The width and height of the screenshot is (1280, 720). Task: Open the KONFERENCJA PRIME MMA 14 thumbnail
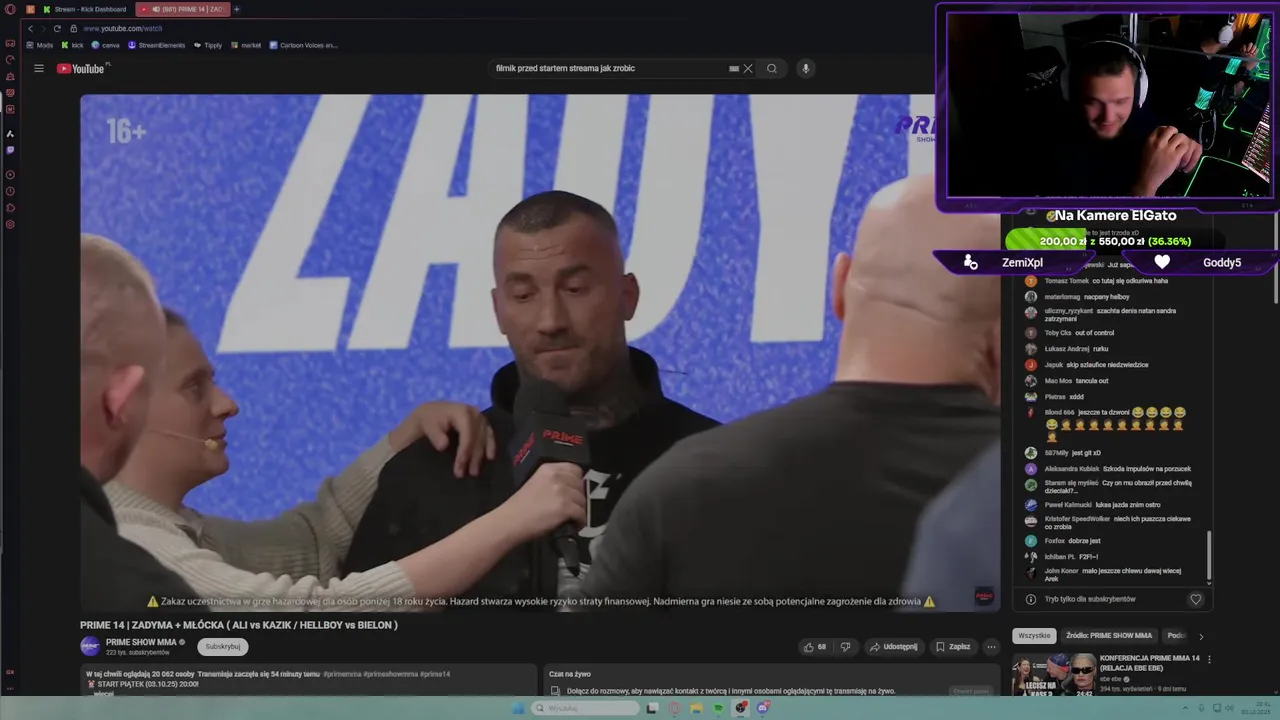[1053, 673]
